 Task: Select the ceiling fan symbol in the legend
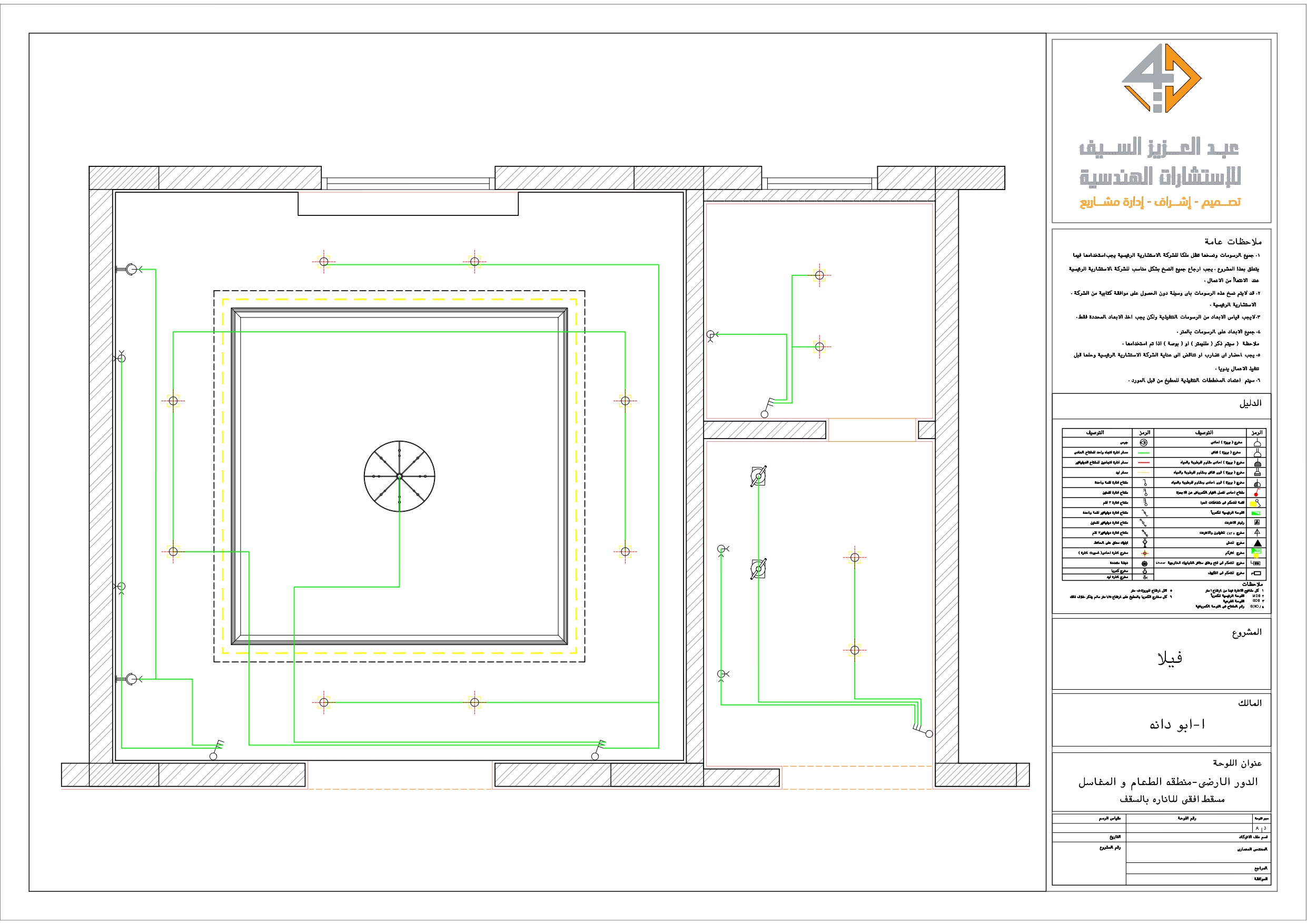pyautogui.click(x=1145, y=564)
